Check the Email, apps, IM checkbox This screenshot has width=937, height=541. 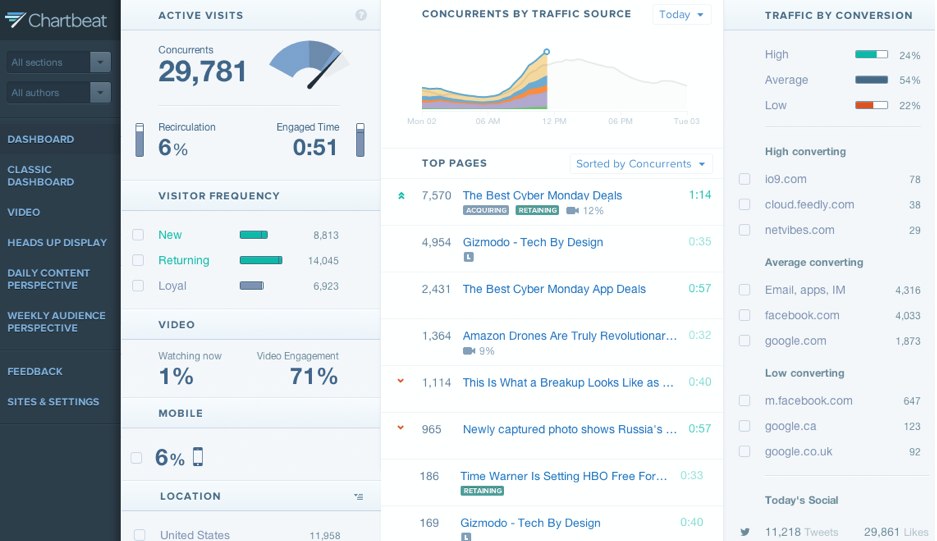[x=745, y=290]
